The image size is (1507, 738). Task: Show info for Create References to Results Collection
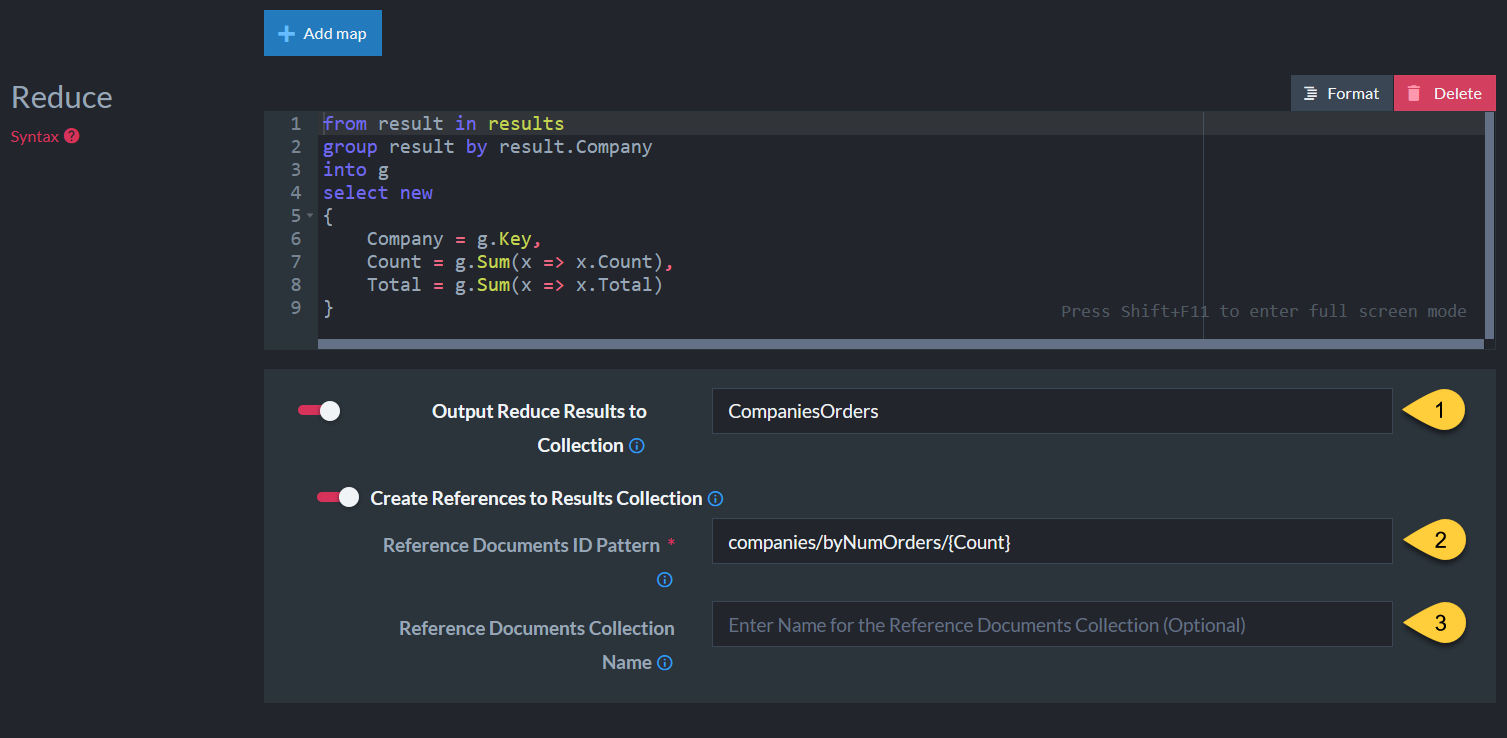[x=715, y=498]
